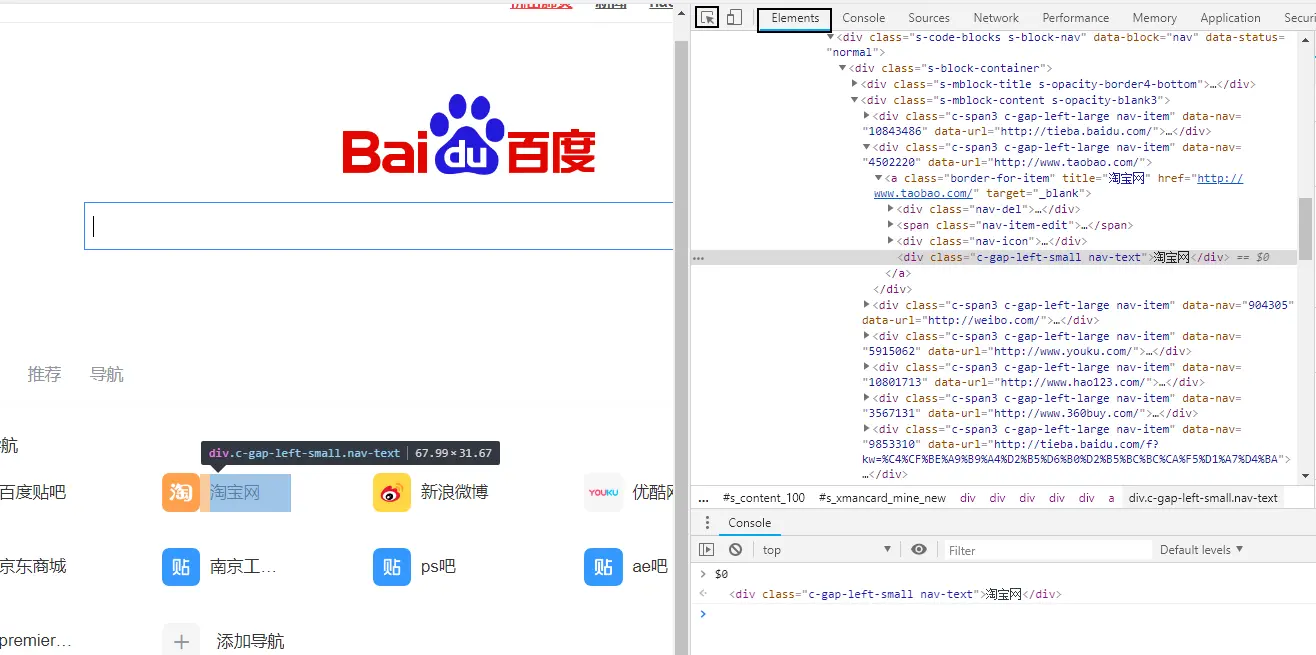Open the Application tab
This screenshot has width=1316, height=655.
point(1230,18)
